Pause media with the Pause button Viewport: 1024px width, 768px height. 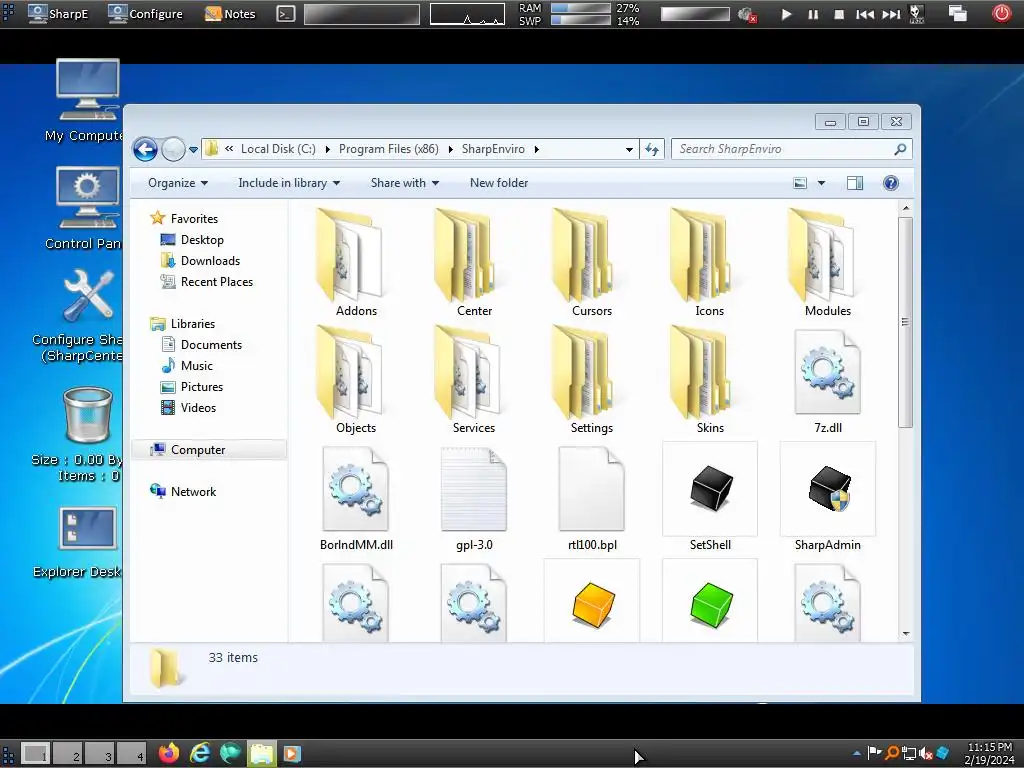(813, 14)
